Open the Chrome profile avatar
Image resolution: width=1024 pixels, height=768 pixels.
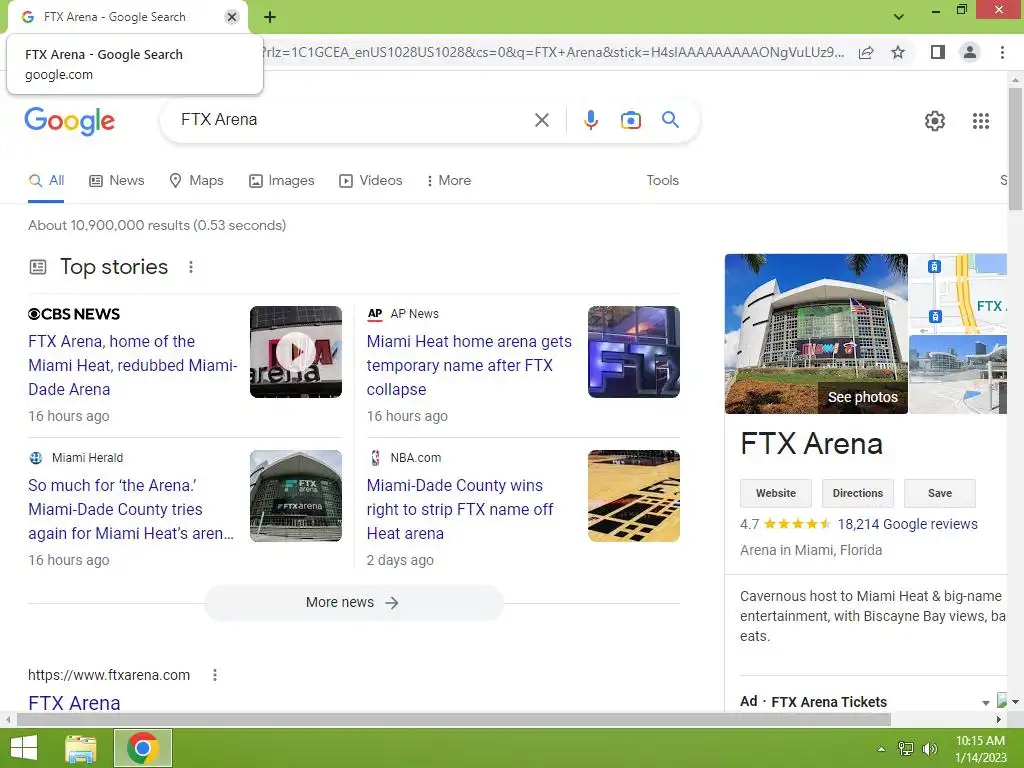click(970, 52)
